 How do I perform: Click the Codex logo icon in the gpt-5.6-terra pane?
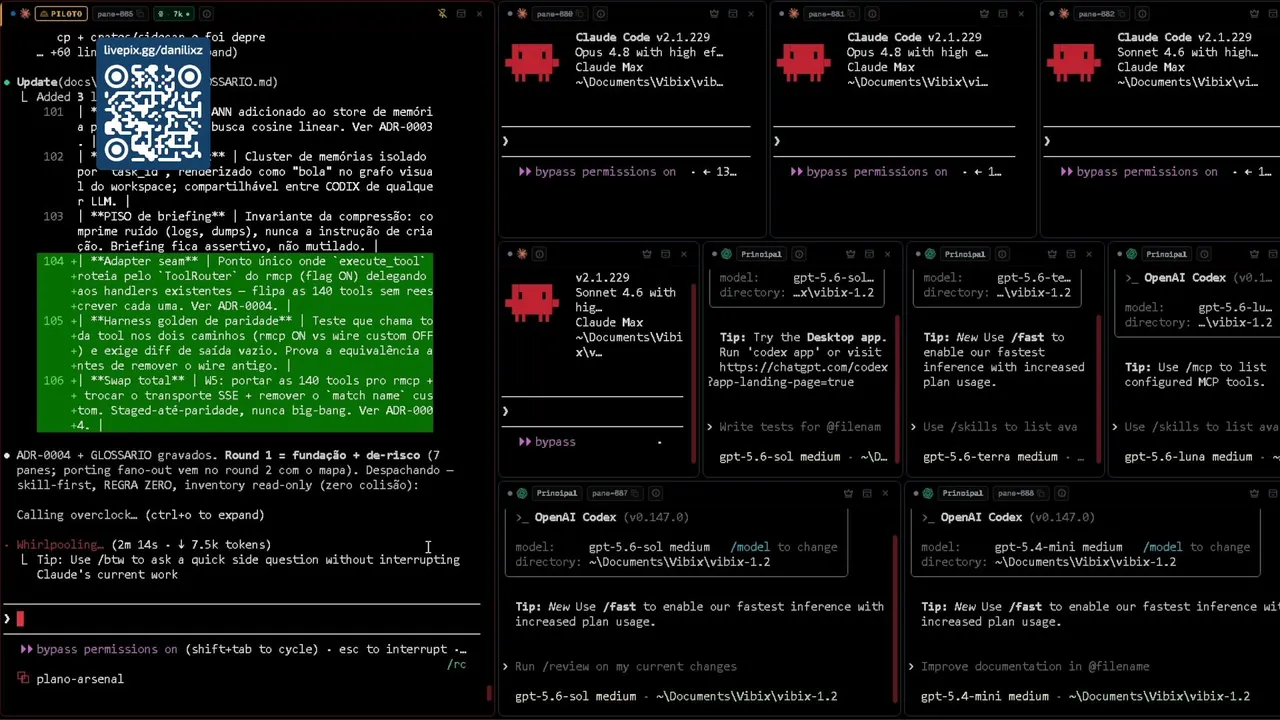[x=931, y=254]
